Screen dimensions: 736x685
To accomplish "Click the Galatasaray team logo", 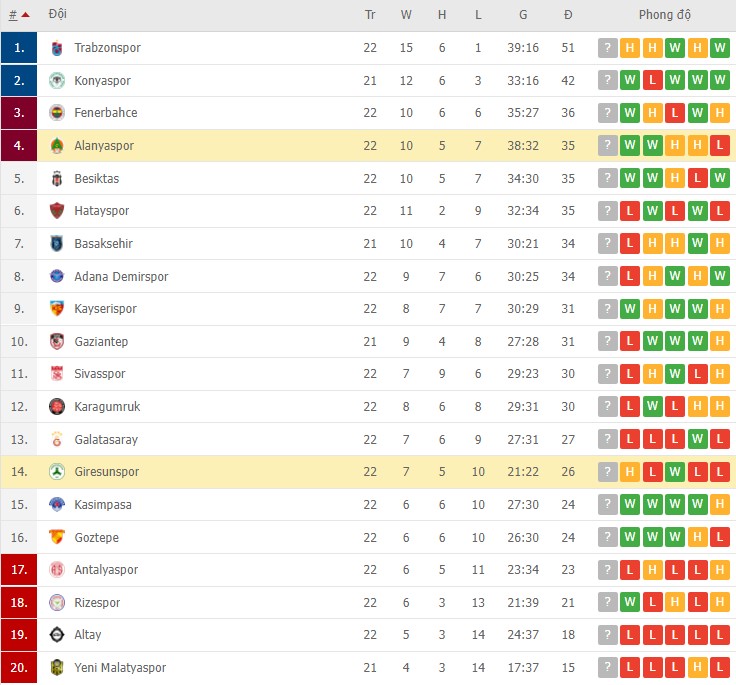I will pos(56,440).
